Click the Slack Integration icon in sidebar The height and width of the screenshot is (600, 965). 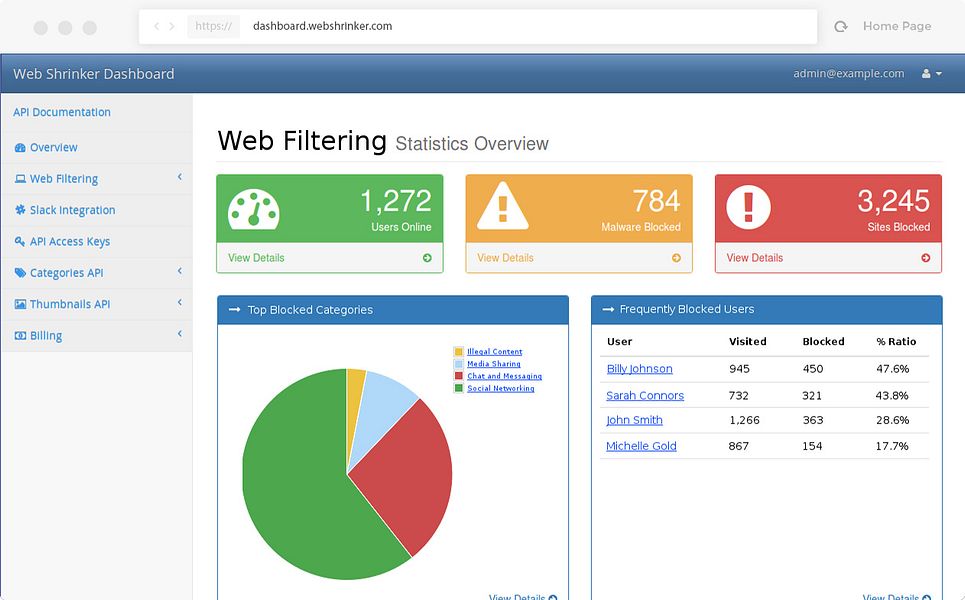20,210
